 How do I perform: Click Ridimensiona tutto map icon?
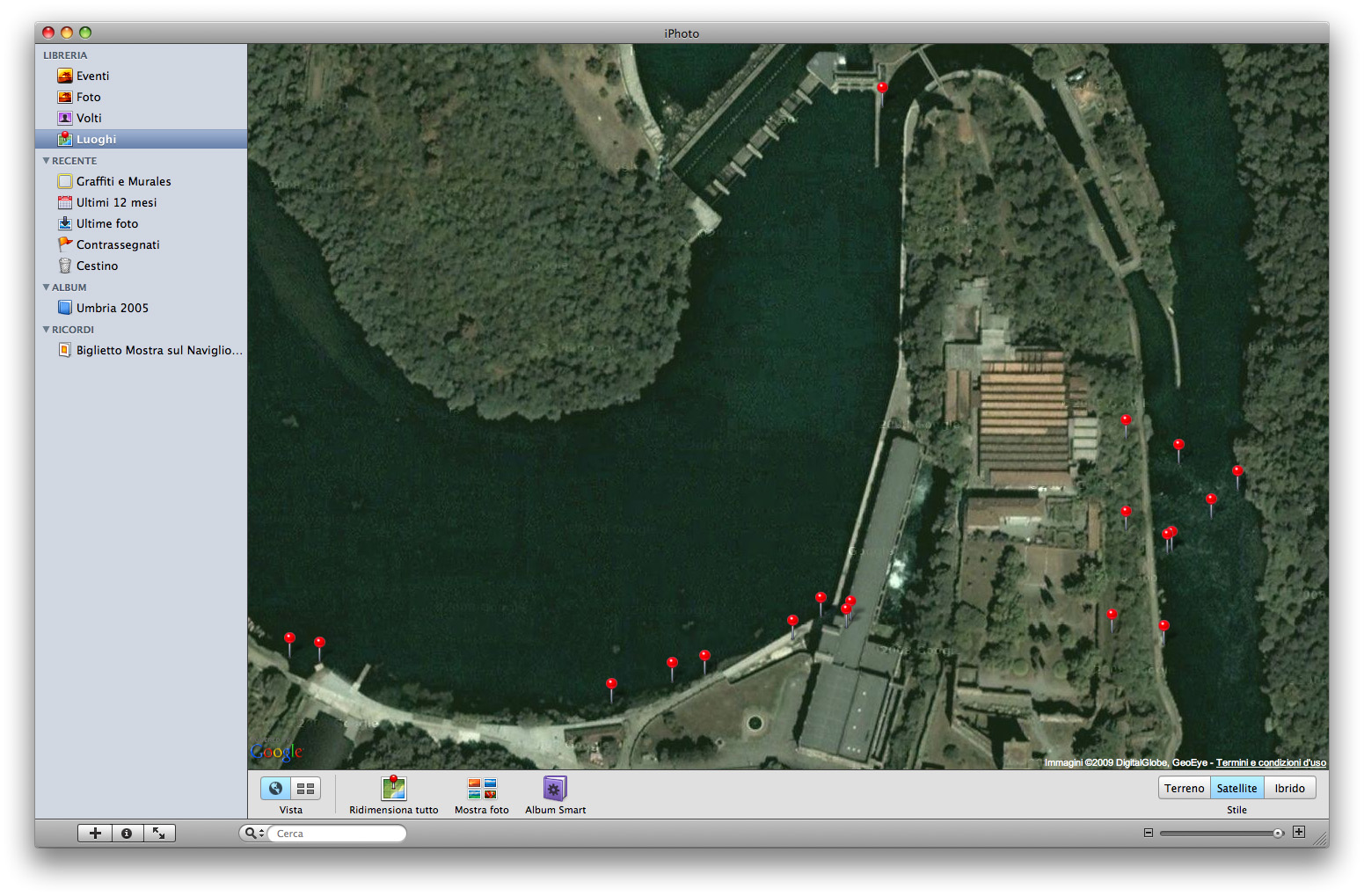[394, 788]
